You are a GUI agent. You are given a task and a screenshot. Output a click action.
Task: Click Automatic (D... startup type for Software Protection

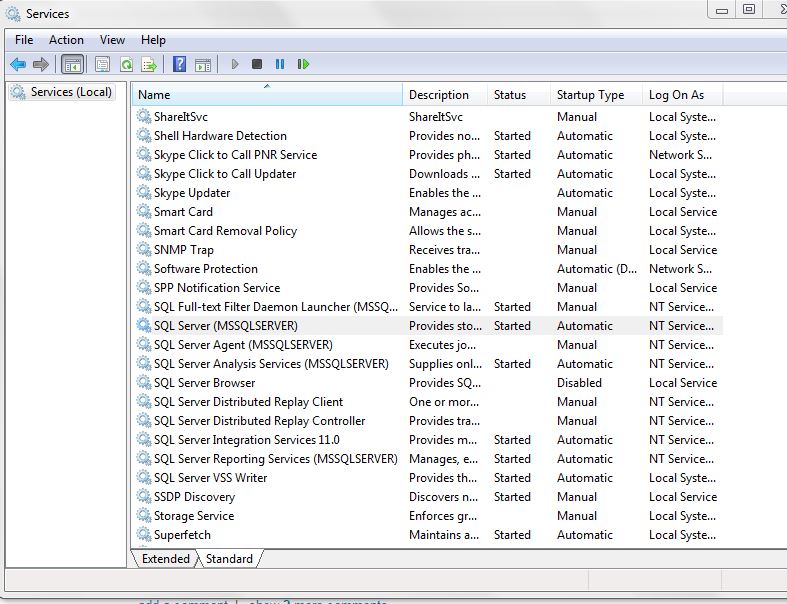(597, 269)
